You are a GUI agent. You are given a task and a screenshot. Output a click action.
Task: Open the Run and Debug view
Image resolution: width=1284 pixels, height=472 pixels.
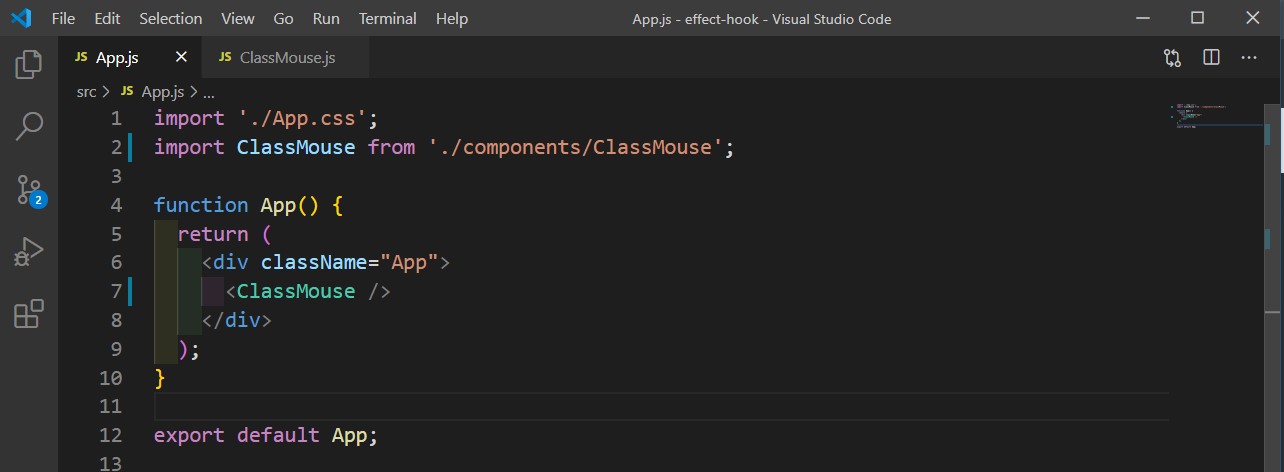tap(29, 252)
